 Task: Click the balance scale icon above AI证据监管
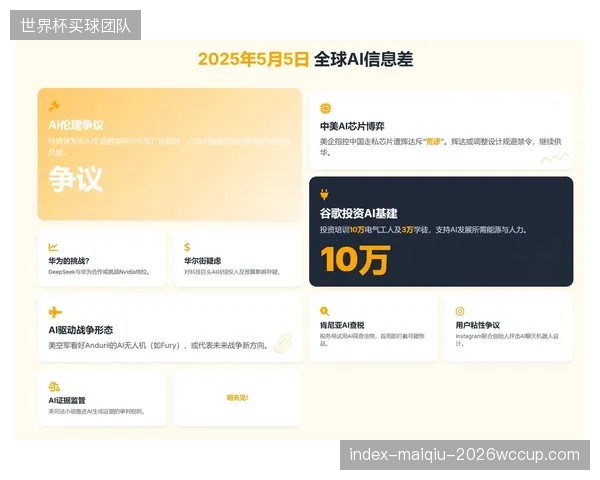tap(54, 387)
